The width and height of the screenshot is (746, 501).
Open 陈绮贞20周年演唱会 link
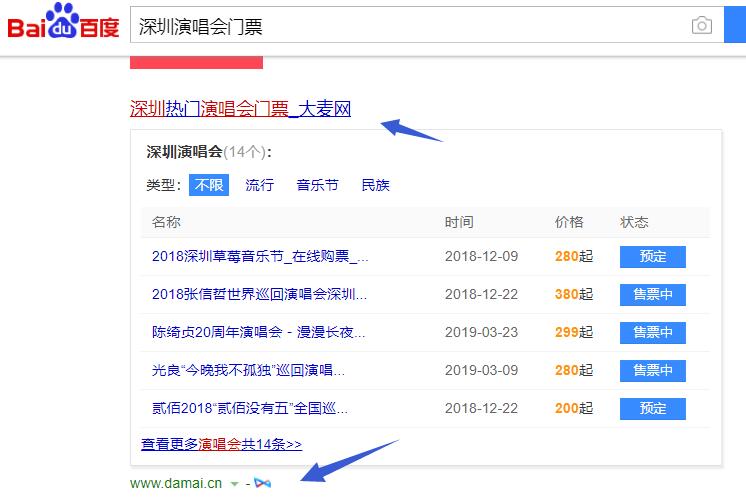click(258, 332)
